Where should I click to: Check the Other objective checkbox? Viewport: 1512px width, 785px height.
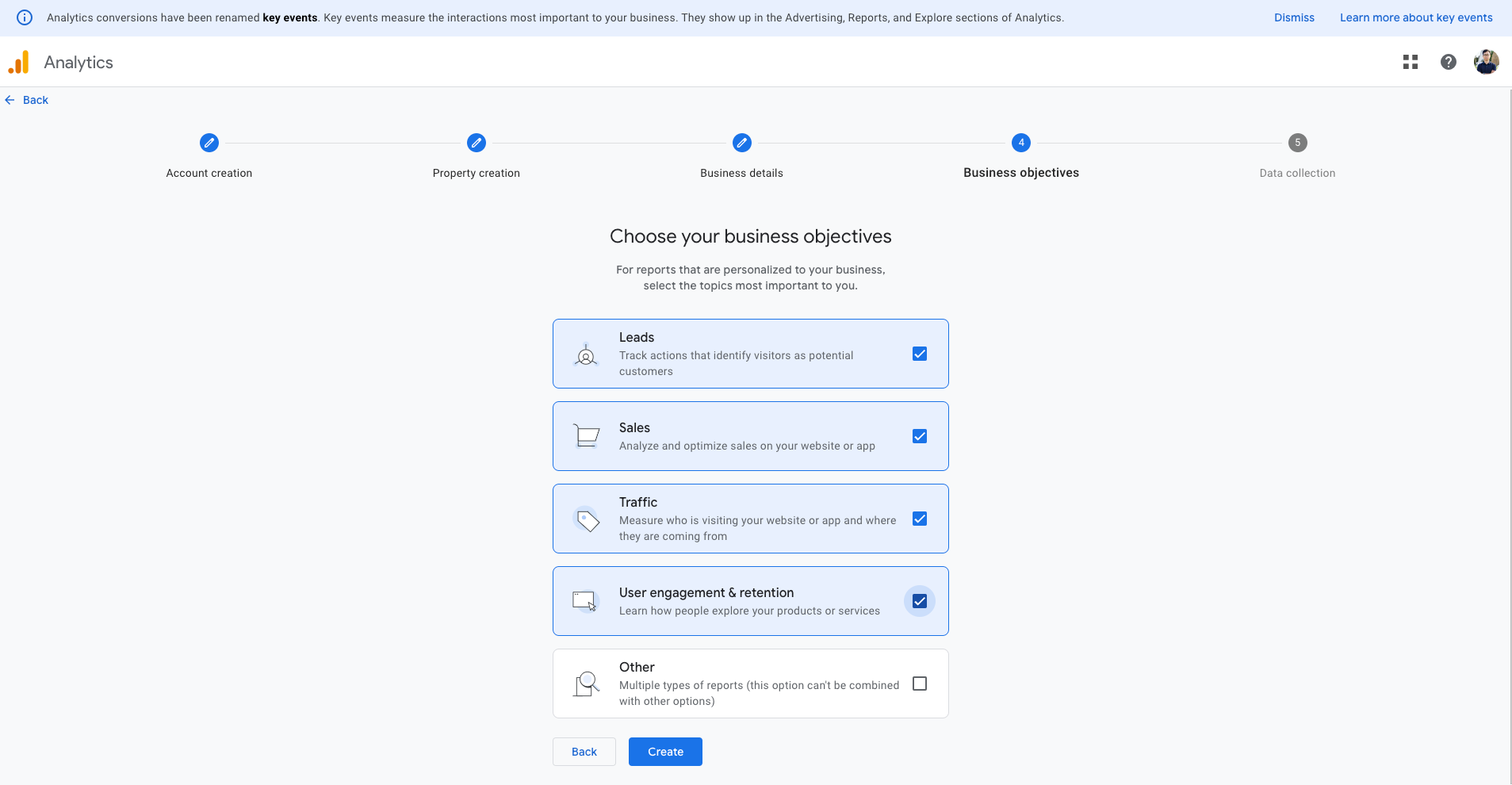click(x=920, y=684)
